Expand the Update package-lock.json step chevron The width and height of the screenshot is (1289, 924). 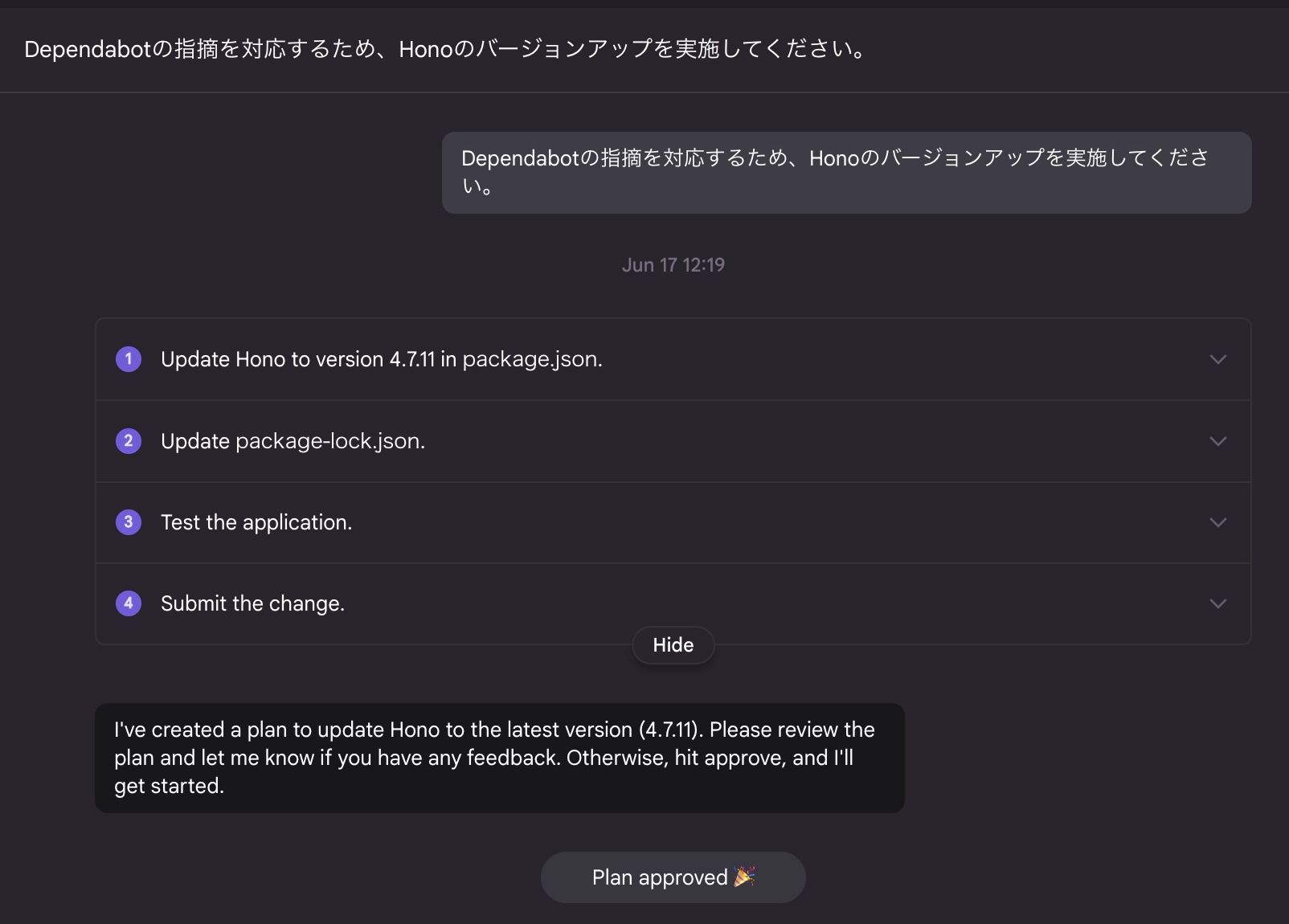click(1217, 441)
